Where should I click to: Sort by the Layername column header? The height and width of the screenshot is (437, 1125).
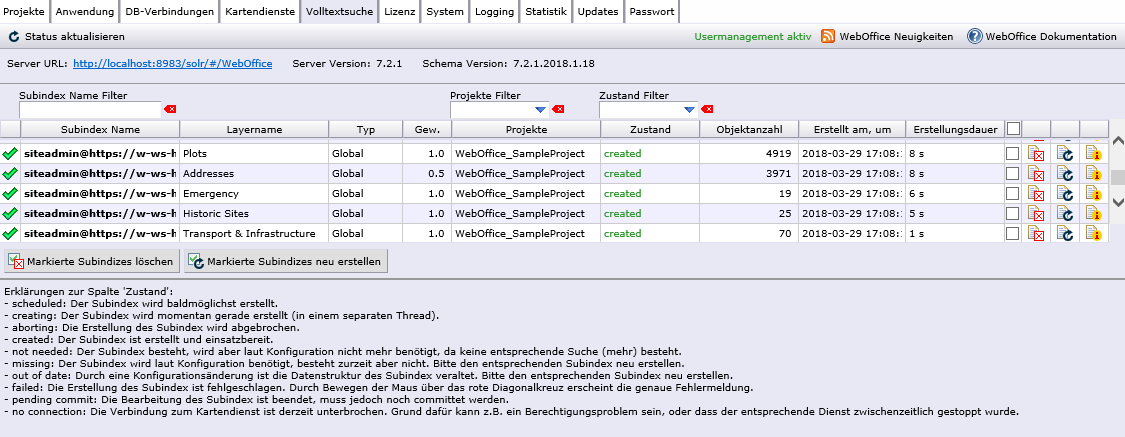click(254, 129)
